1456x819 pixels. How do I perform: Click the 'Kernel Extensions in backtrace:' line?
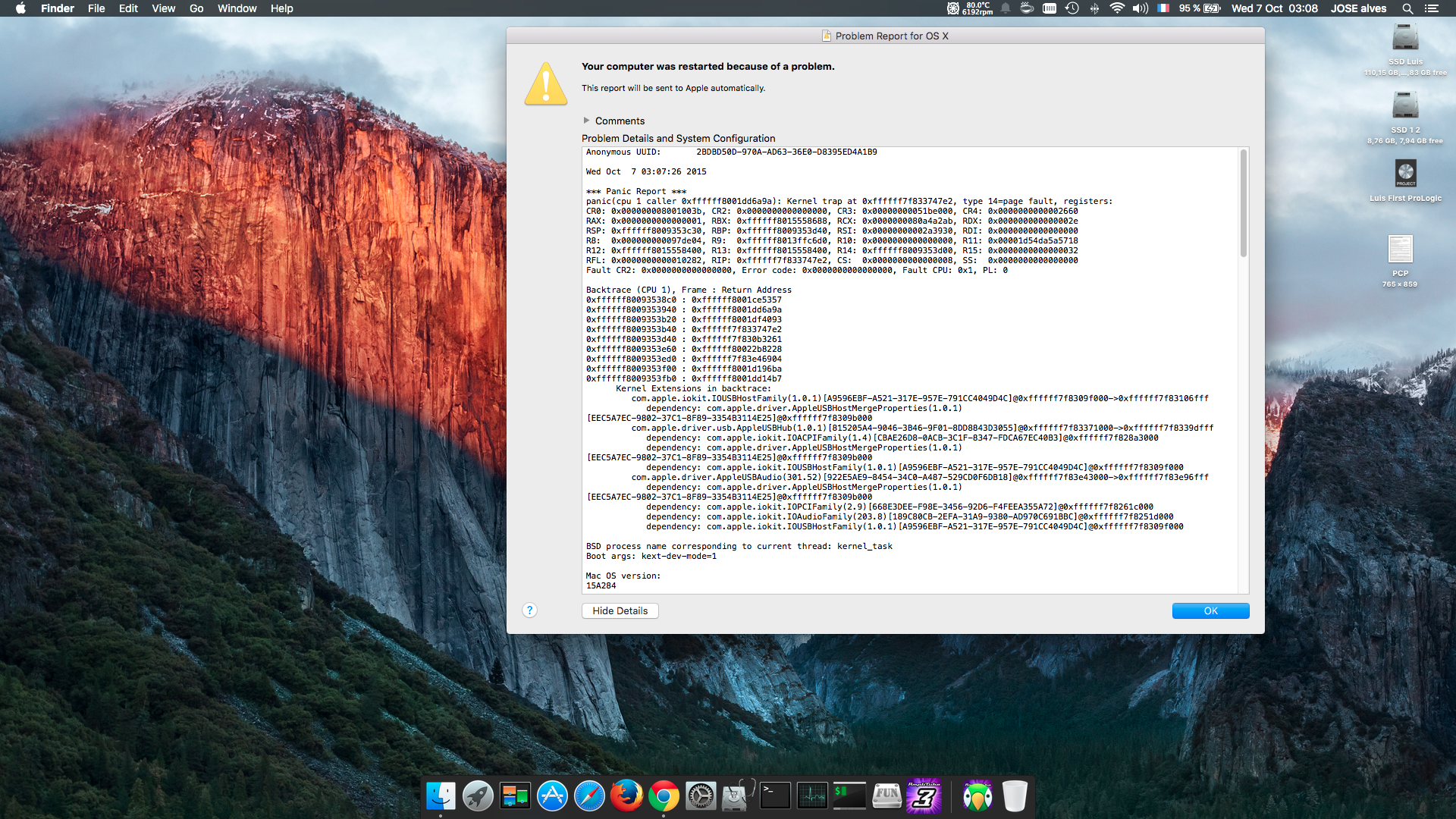point(693,388)
